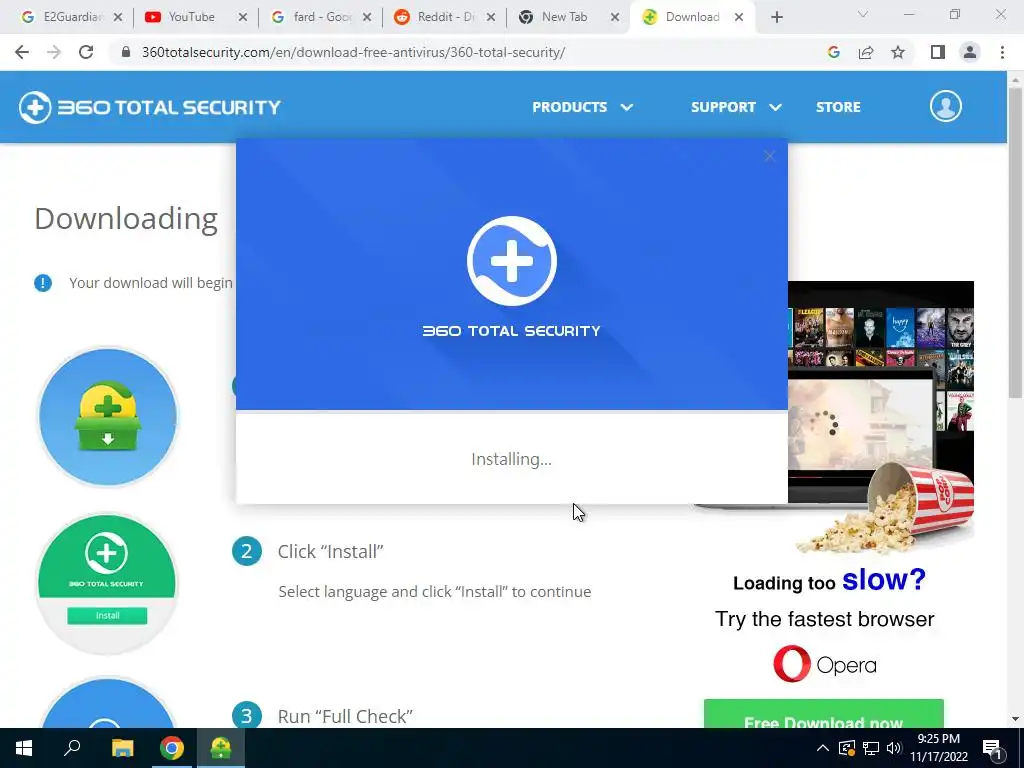Open the browser side panel
The image size is (1024, 768).
click(x=938, y=52)
